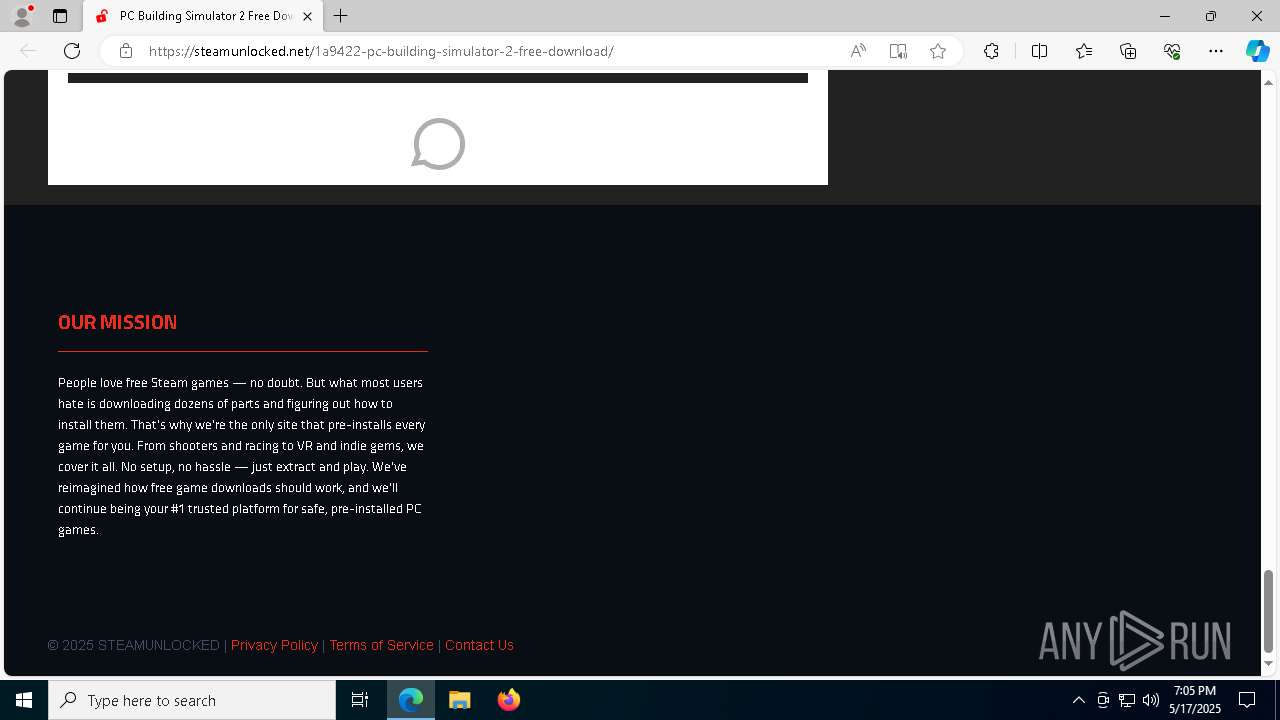Open the Terms of Service link

coord(381,645)
